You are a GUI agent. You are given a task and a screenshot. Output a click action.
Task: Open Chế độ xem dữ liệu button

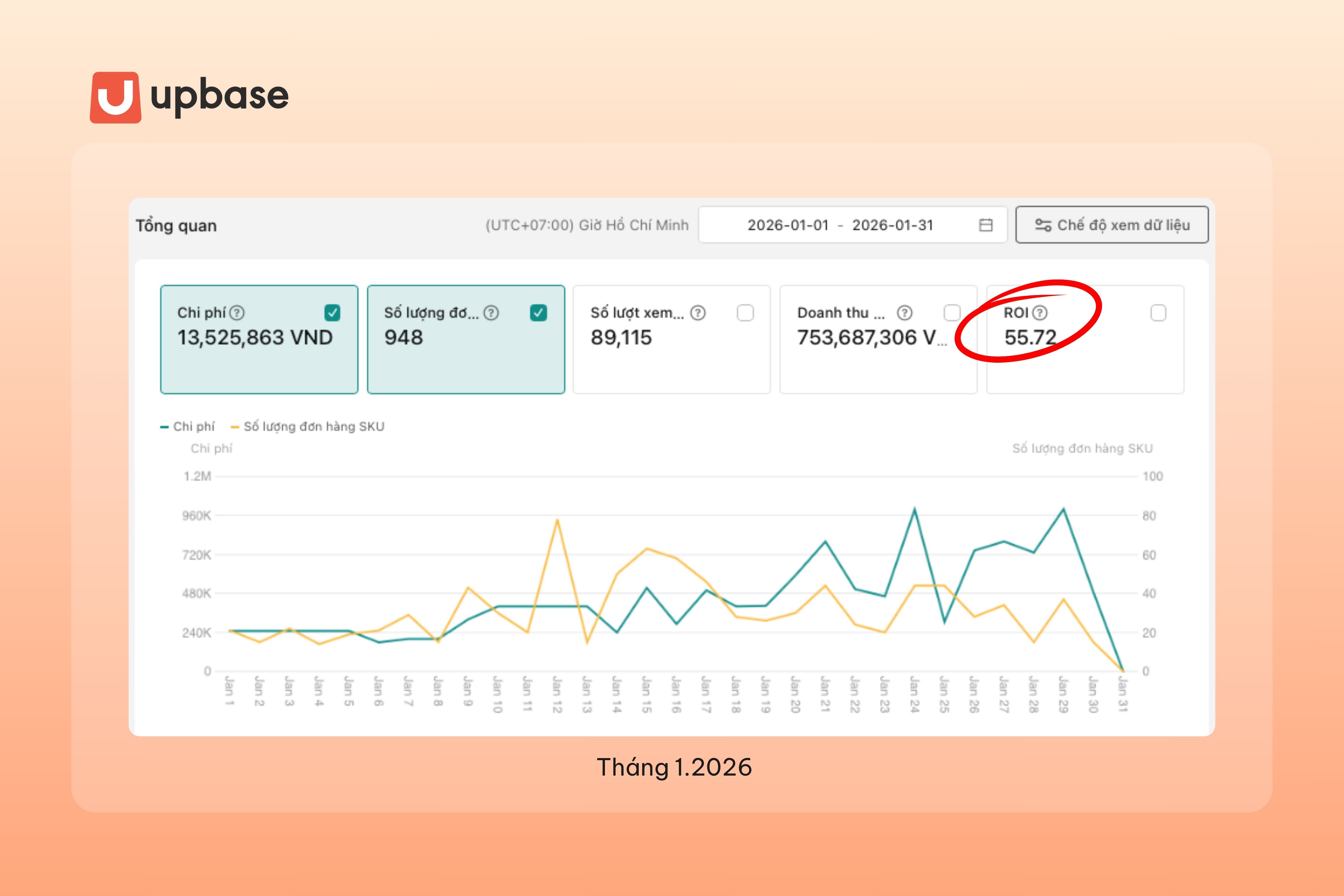point(1111,225)
